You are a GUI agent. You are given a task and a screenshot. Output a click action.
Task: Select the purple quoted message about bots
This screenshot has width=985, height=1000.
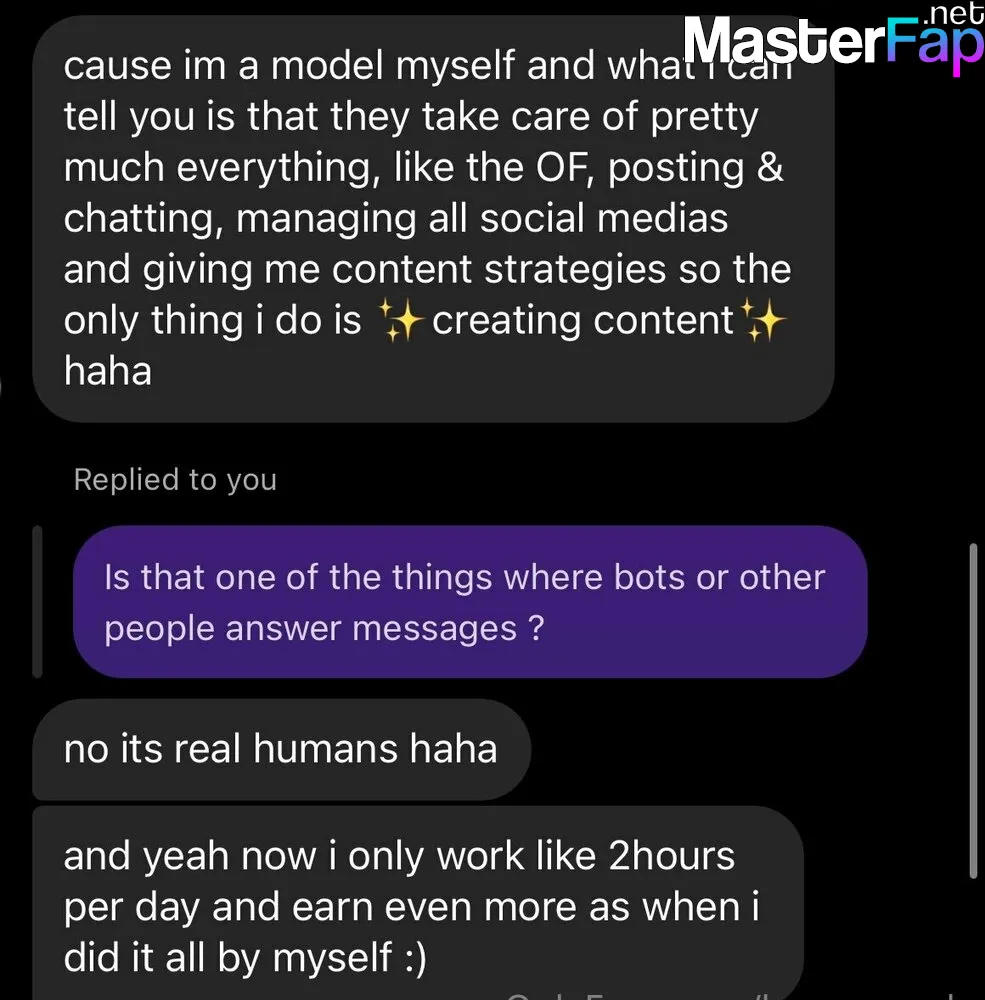coord(470,601)
